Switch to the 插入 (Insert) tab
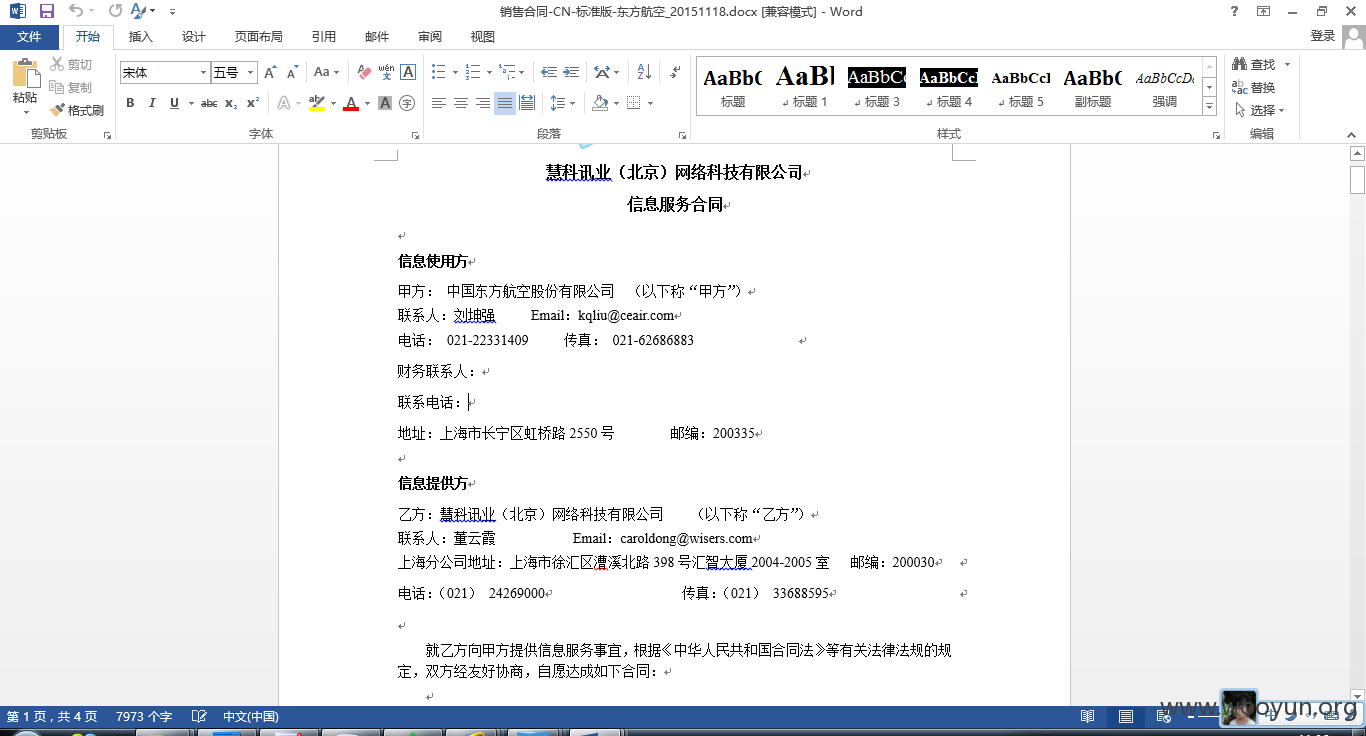 pyautogui.click(x=141, y=36)
